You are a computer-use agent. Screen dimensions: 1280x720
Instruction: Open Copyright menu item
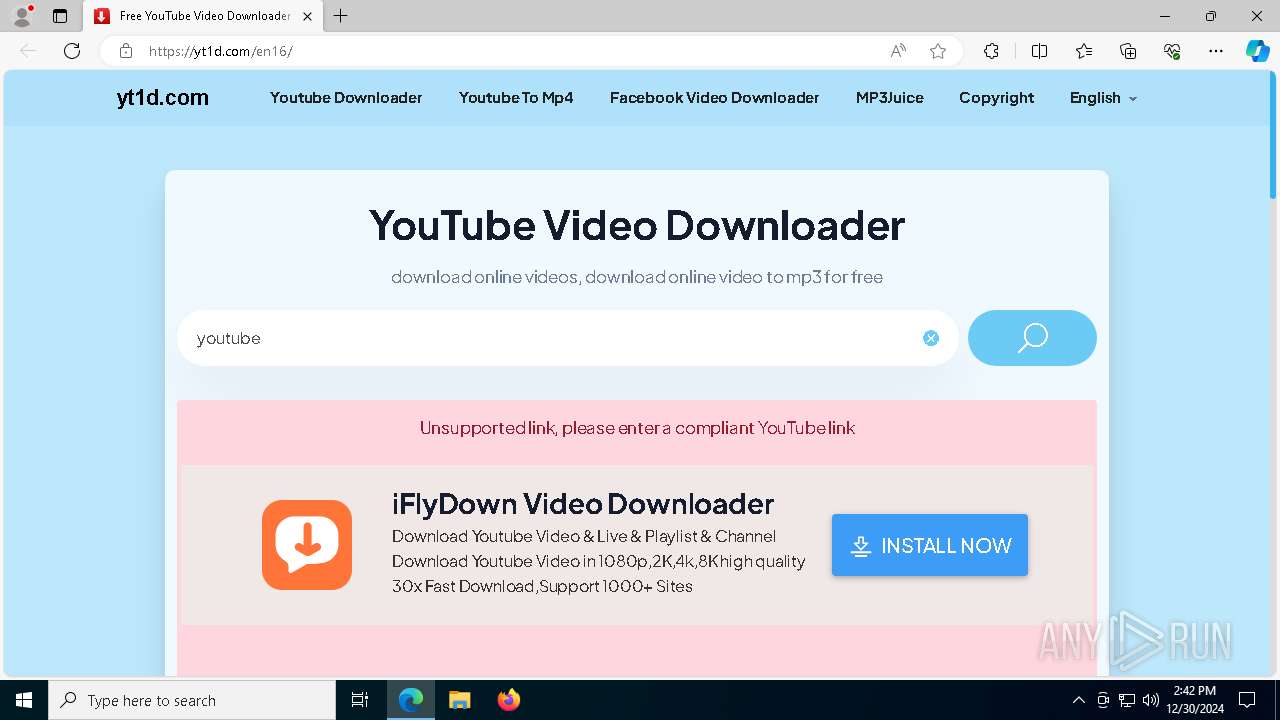point(996,97)
